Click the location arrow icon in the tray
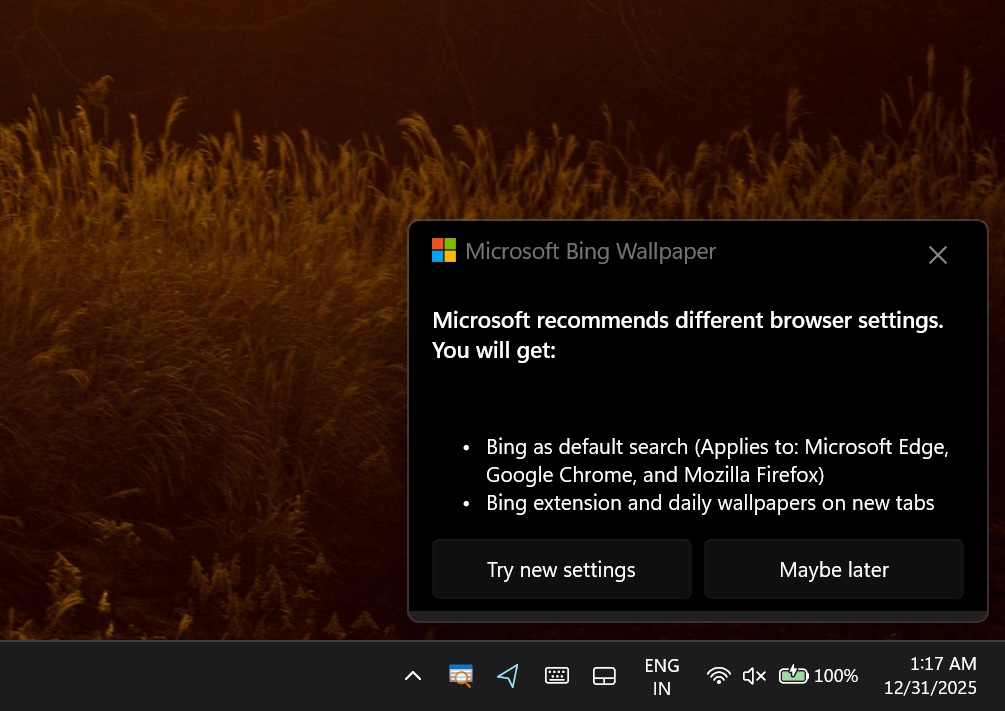This screenshot has height=711, width=1005. [508, 675]
